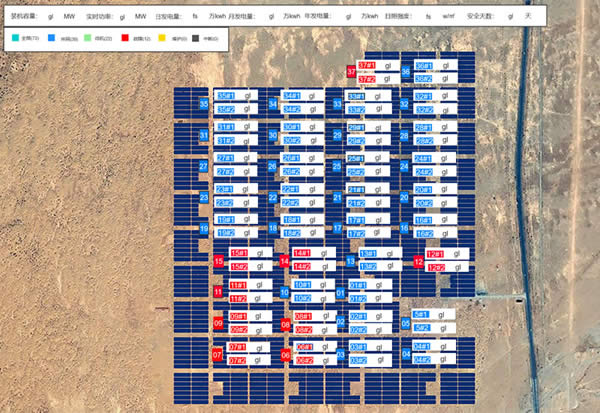Viewport: 600px width, 413px height.
Task: Toggle the yellow legend status filter
Action: point(162,37)
